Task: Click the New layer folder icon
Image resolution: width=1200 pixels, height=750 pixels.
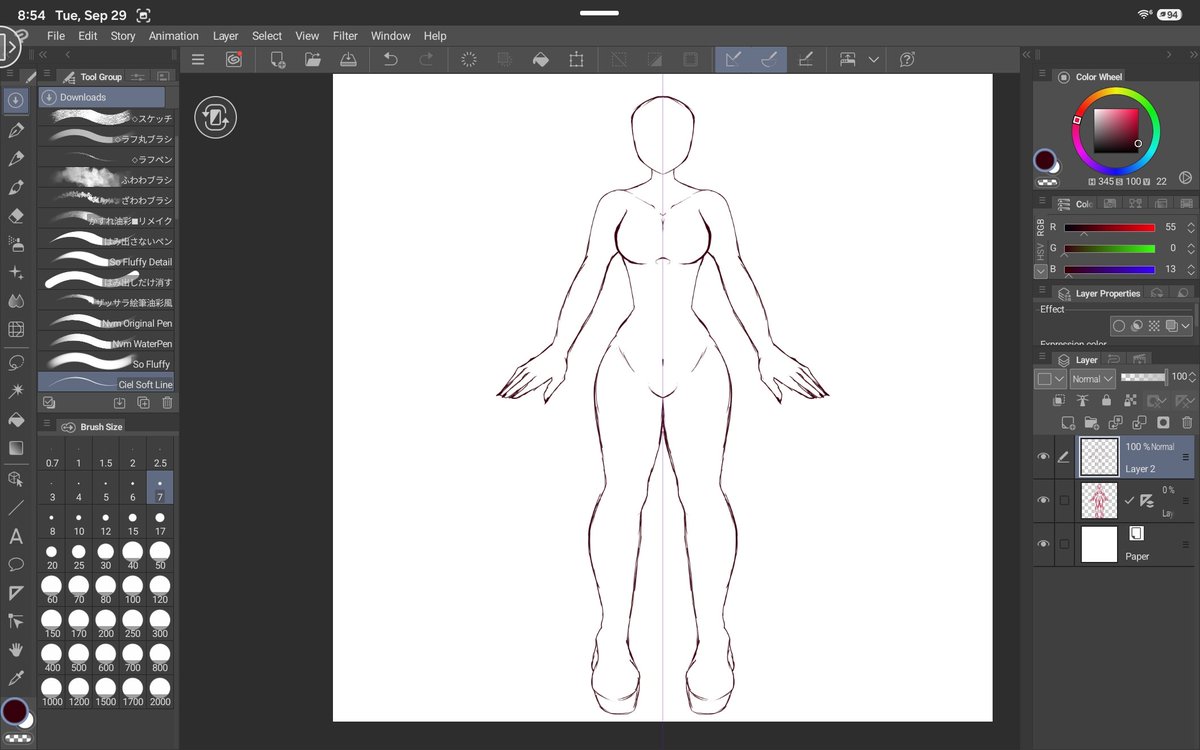Action: 1092,423
